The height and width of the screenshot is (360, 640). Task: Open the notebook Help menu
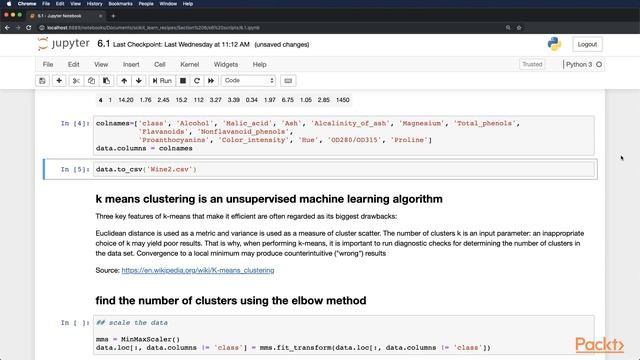pos(259,64)
